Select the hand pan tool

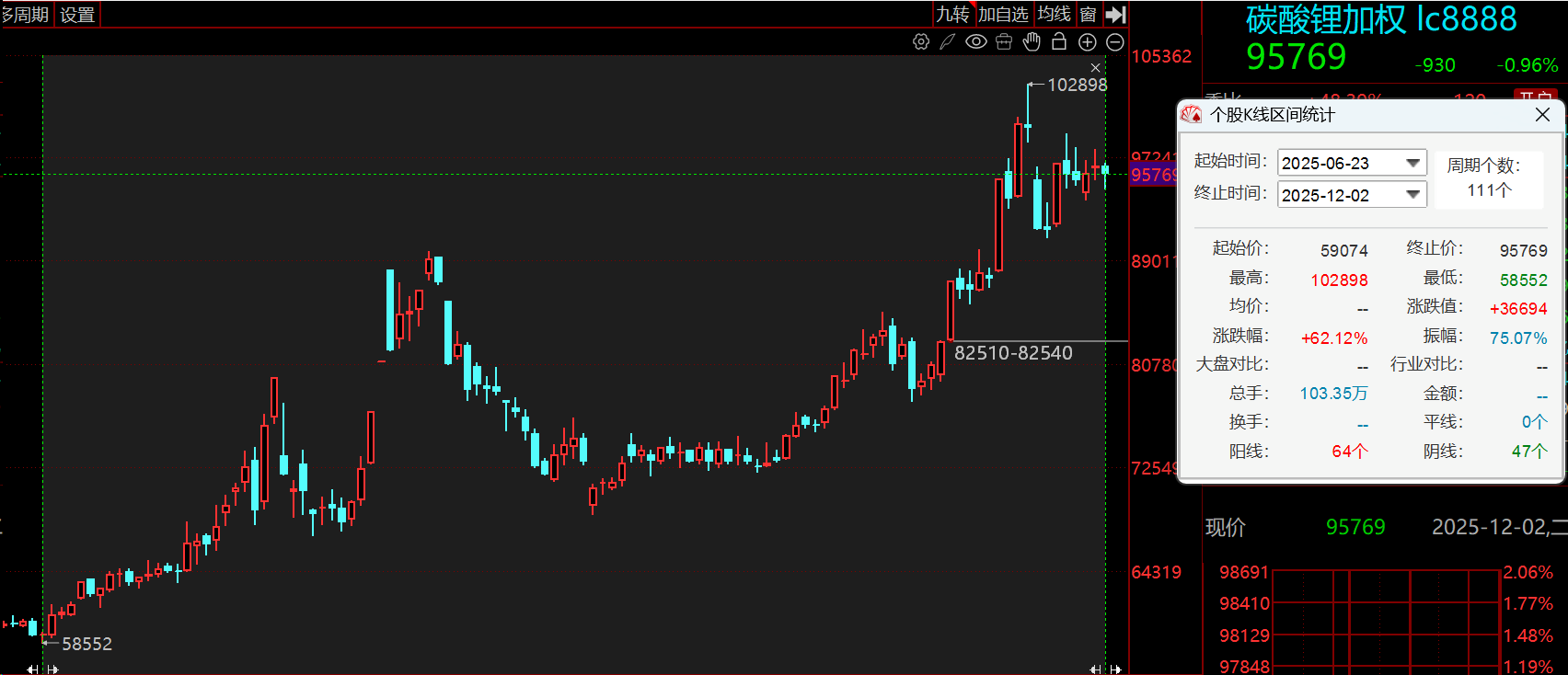click(1032, 41)
